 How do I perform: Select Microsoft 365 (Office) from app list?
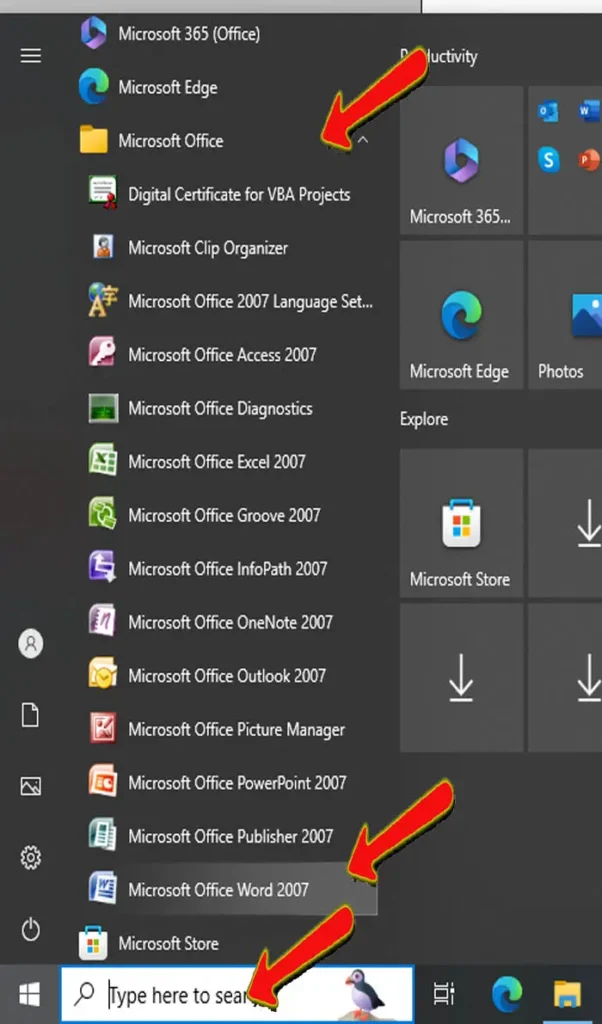pos(188,34)
